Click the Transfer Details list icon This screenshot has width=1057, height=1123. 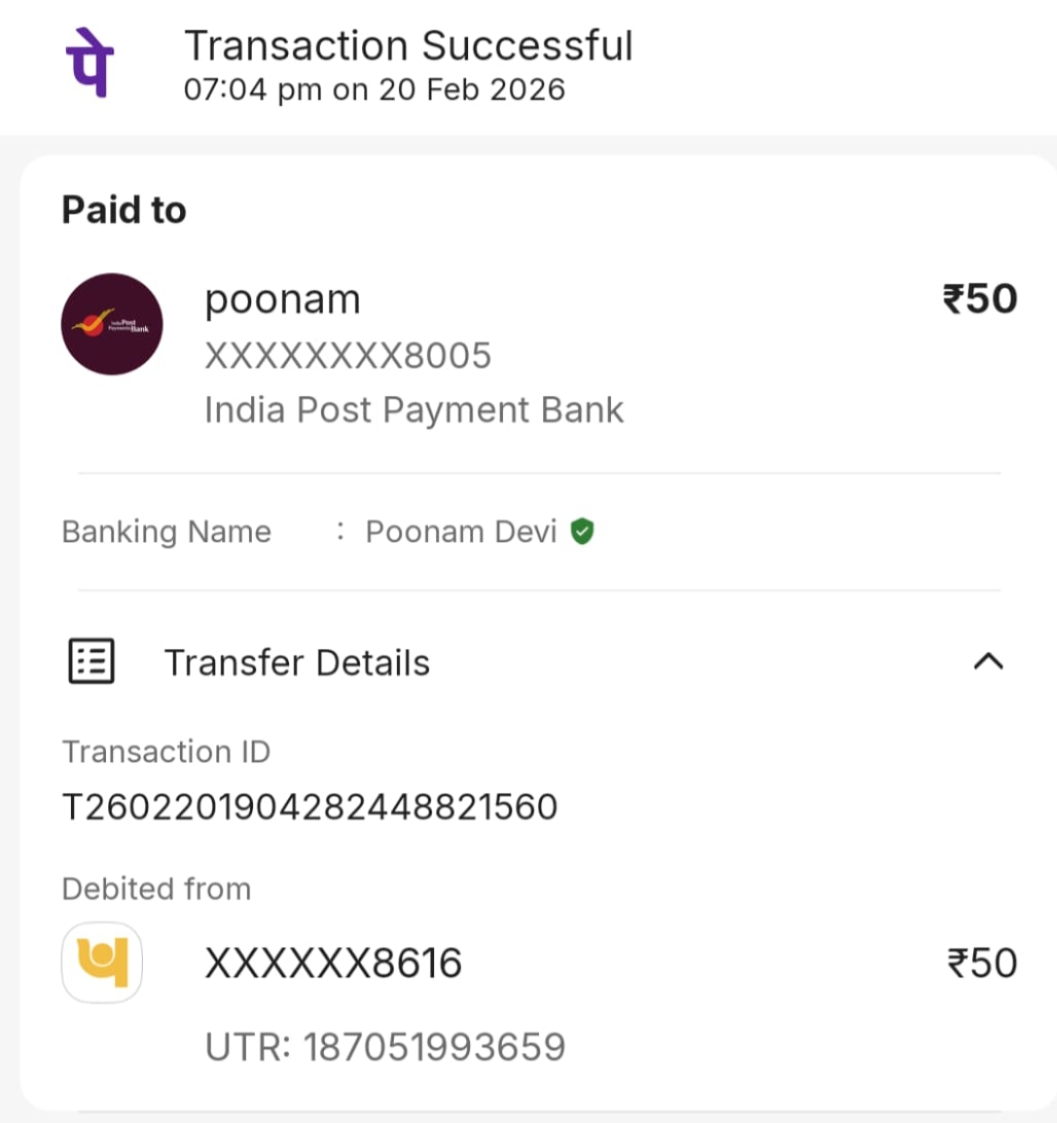(x=91, y=662)
